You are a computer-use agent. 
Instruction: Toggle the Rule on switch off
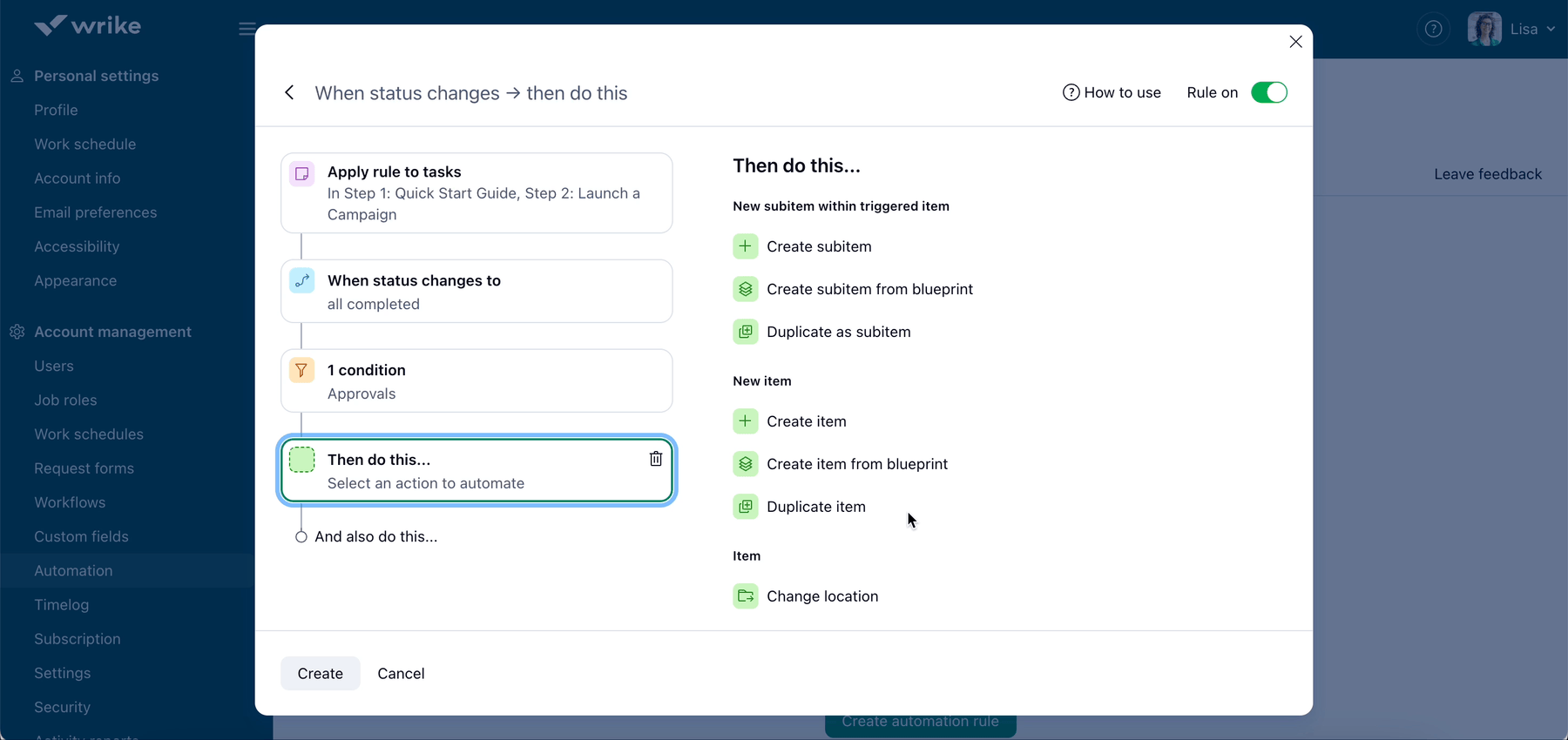click(1268, 92)
